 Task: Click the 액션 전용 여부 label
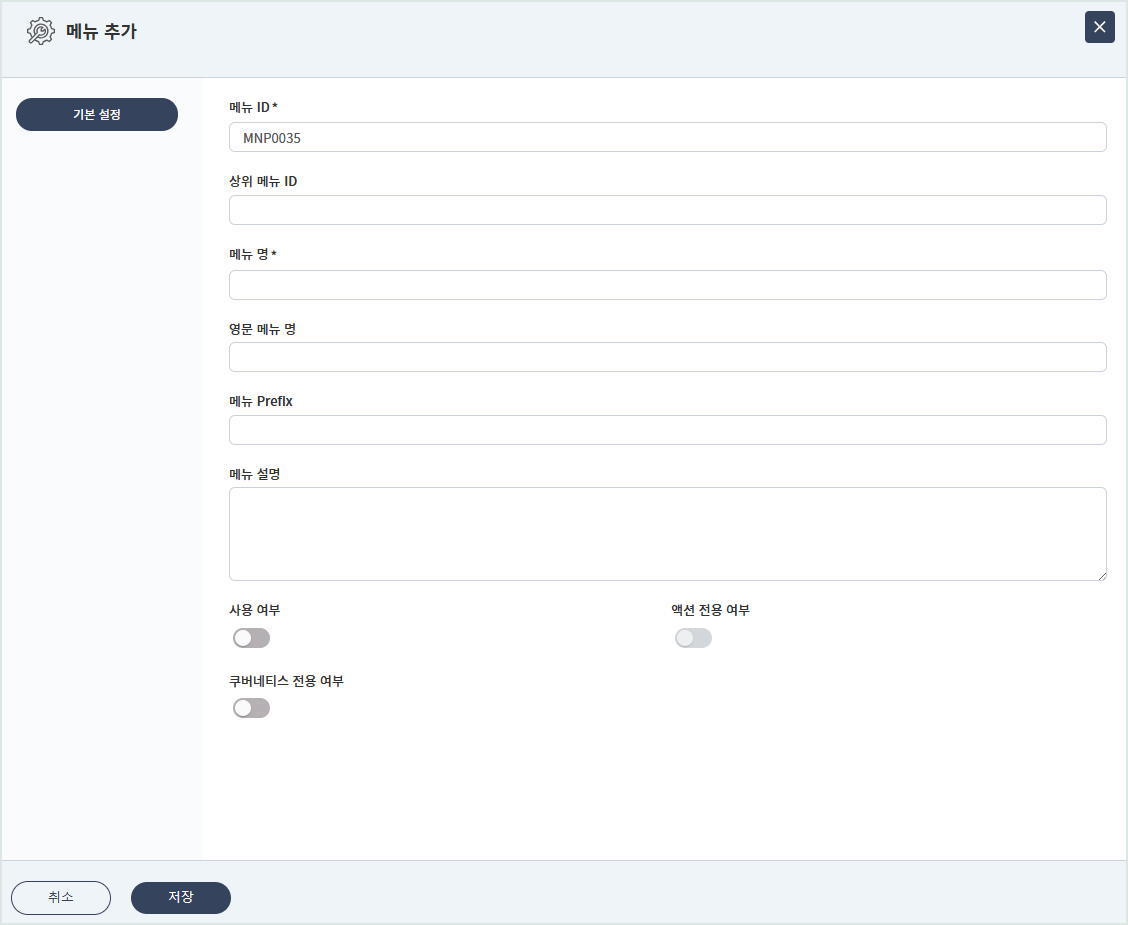coord(711,610)
